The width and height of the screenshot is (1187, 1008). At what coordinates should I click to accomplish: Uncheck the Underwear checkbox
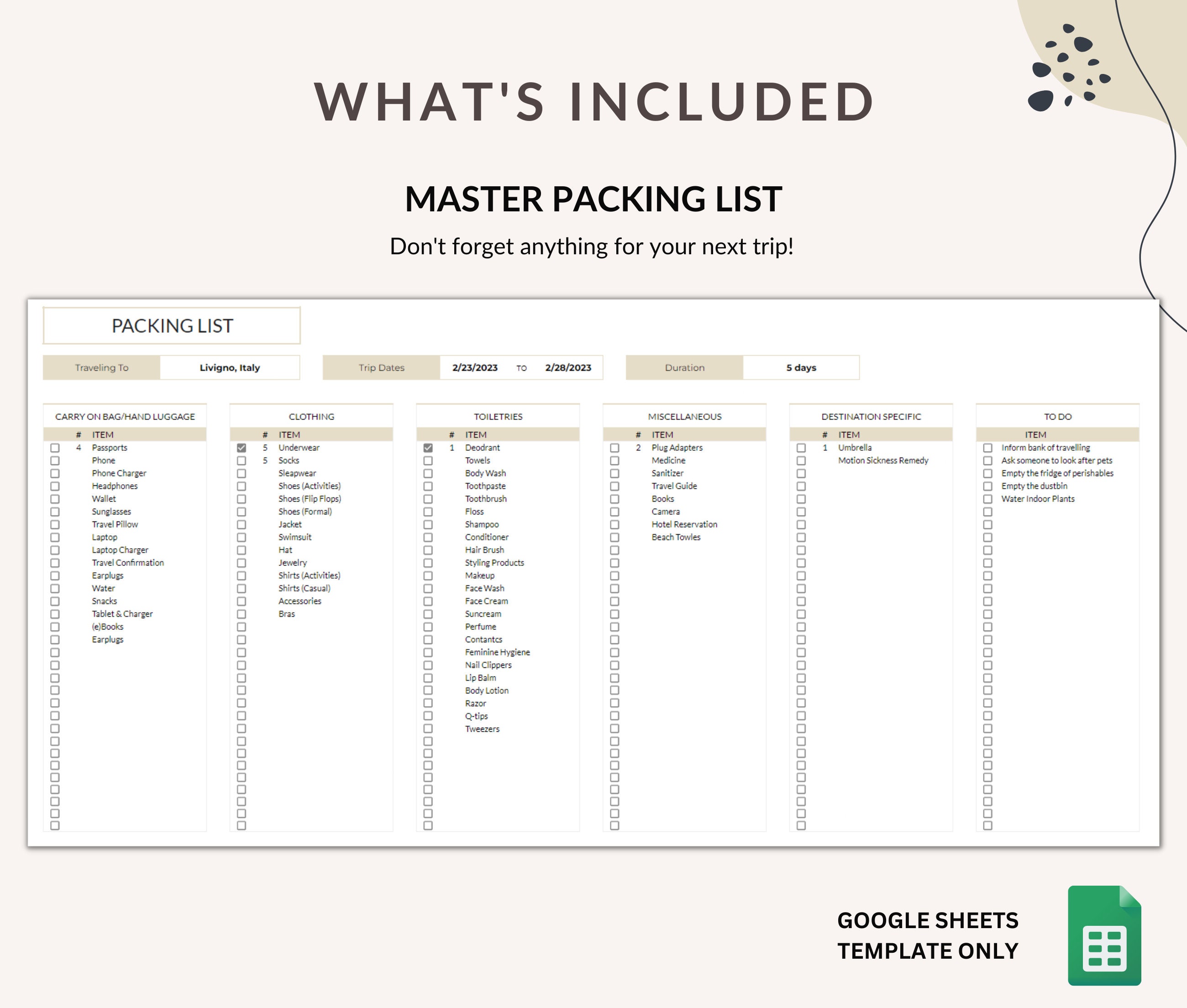click(x=241, y=448)
